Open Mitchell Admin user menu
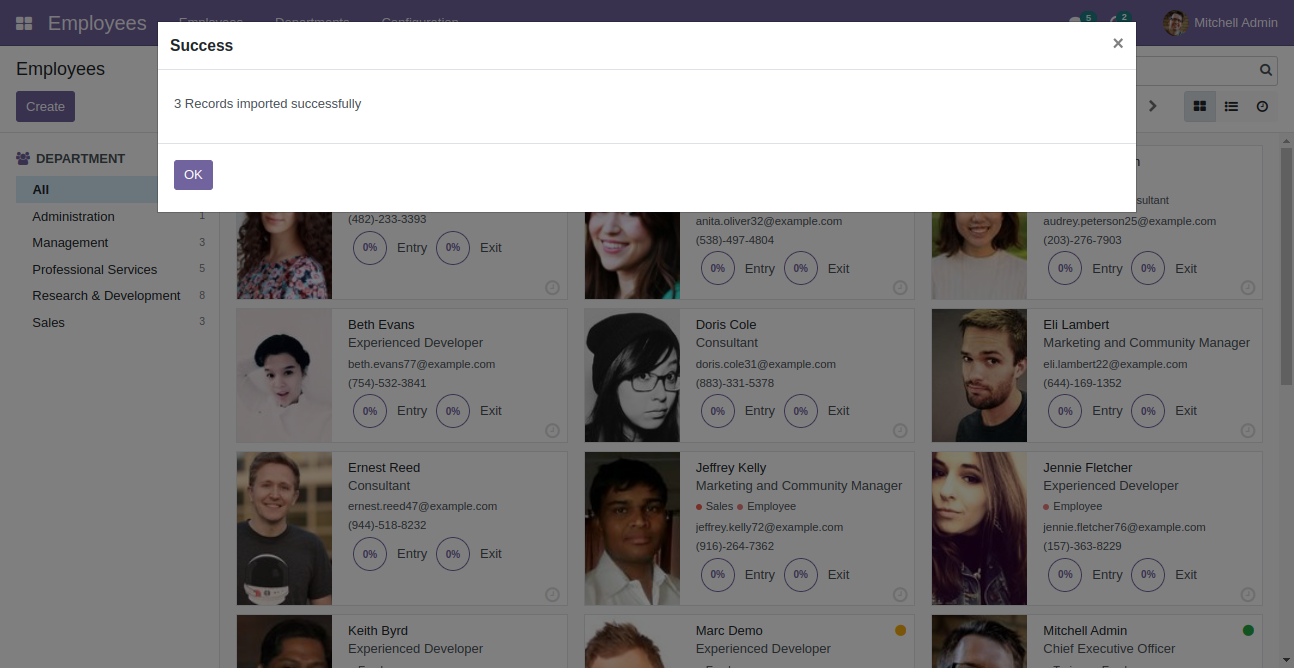Image resolution: width=1294 pixels, height=668 pixels. coord(1221,22)
